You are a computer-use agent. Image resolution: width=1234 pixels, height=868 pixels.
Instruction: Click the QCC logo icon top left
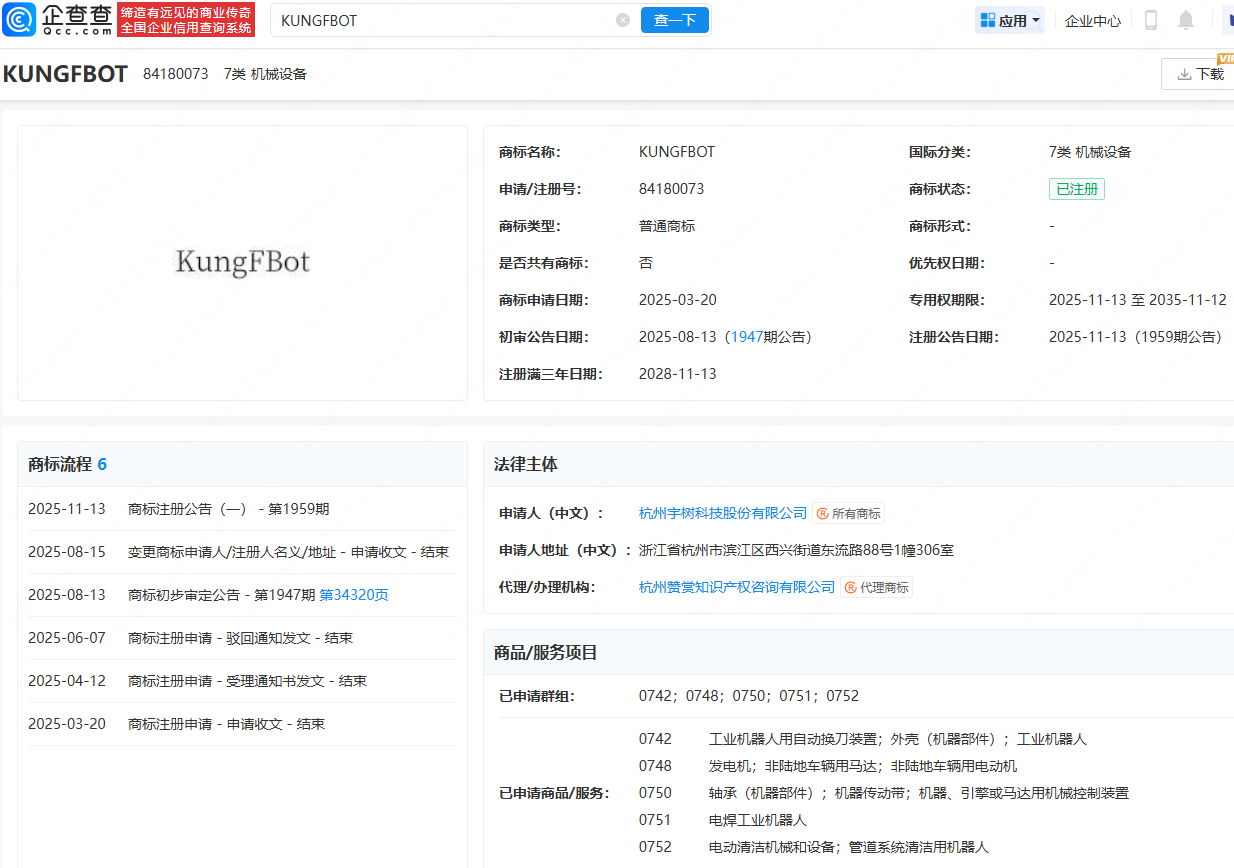(18, 18)
